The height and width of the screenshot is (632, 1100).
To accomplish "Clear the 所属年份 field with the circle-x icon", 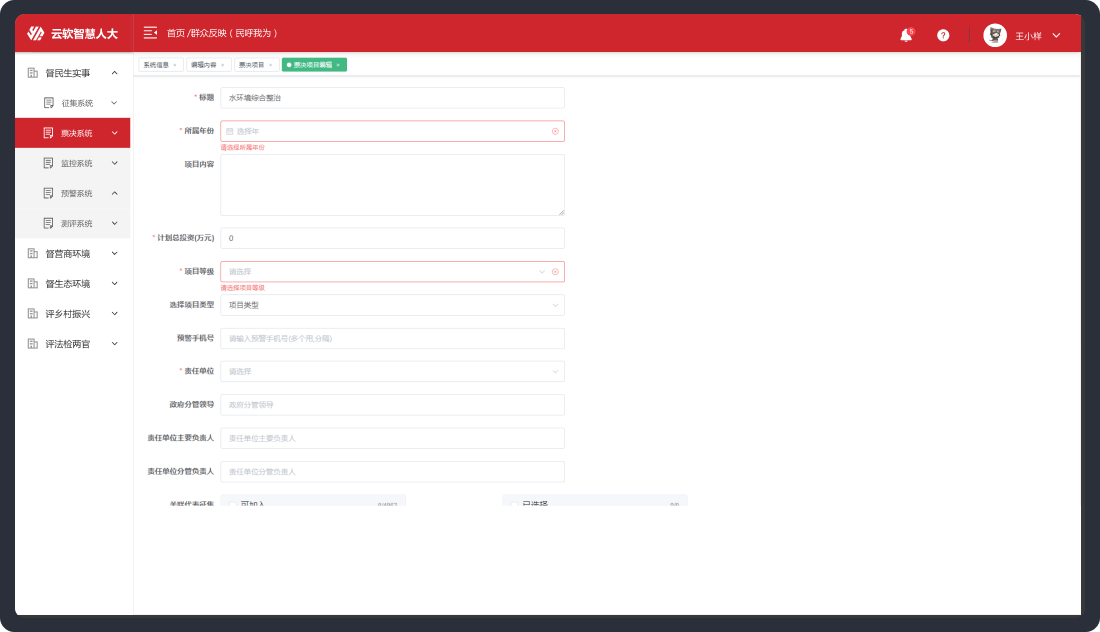I will coord(555,131).
